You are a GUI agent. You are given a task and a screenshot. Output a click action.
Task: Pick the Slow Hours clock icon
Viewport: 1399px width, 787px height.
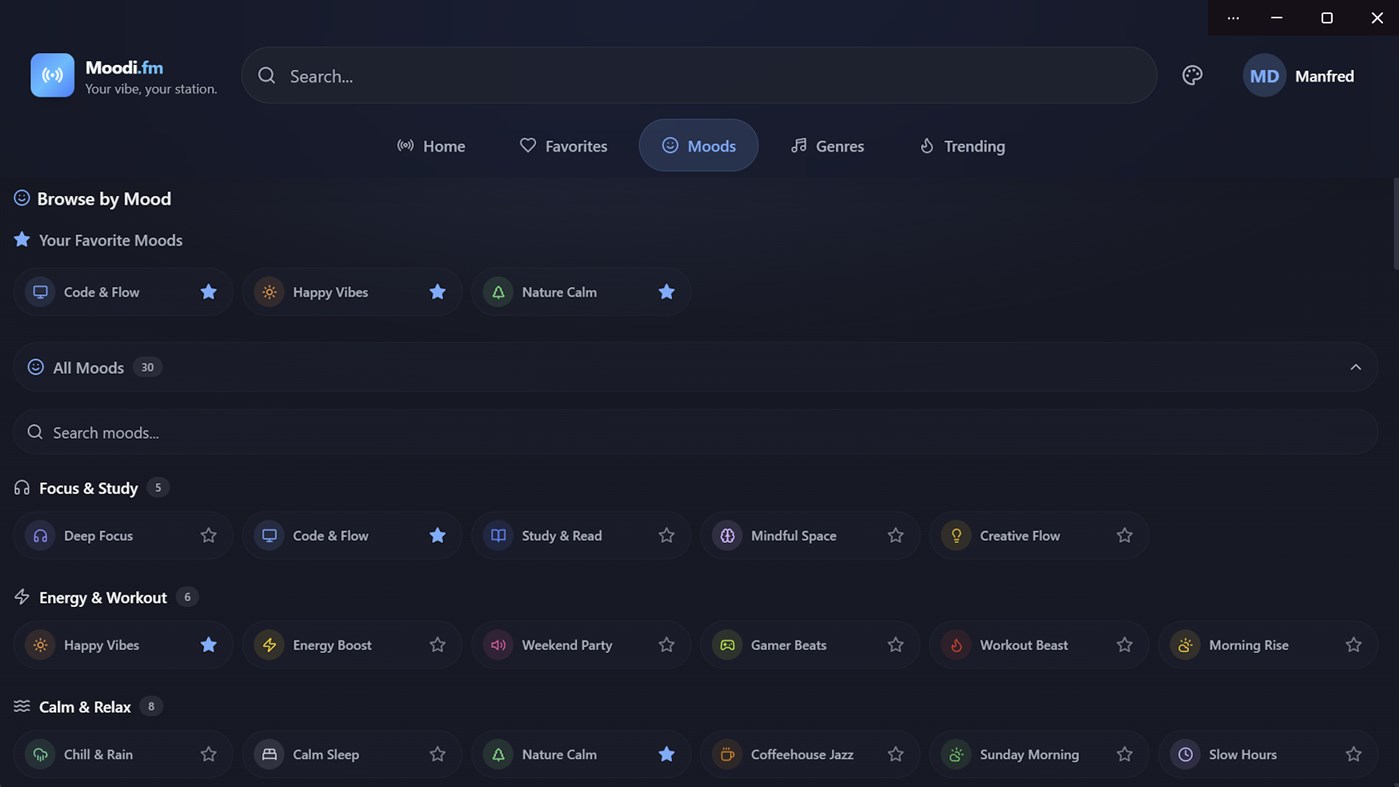(x=1185, y=754)
